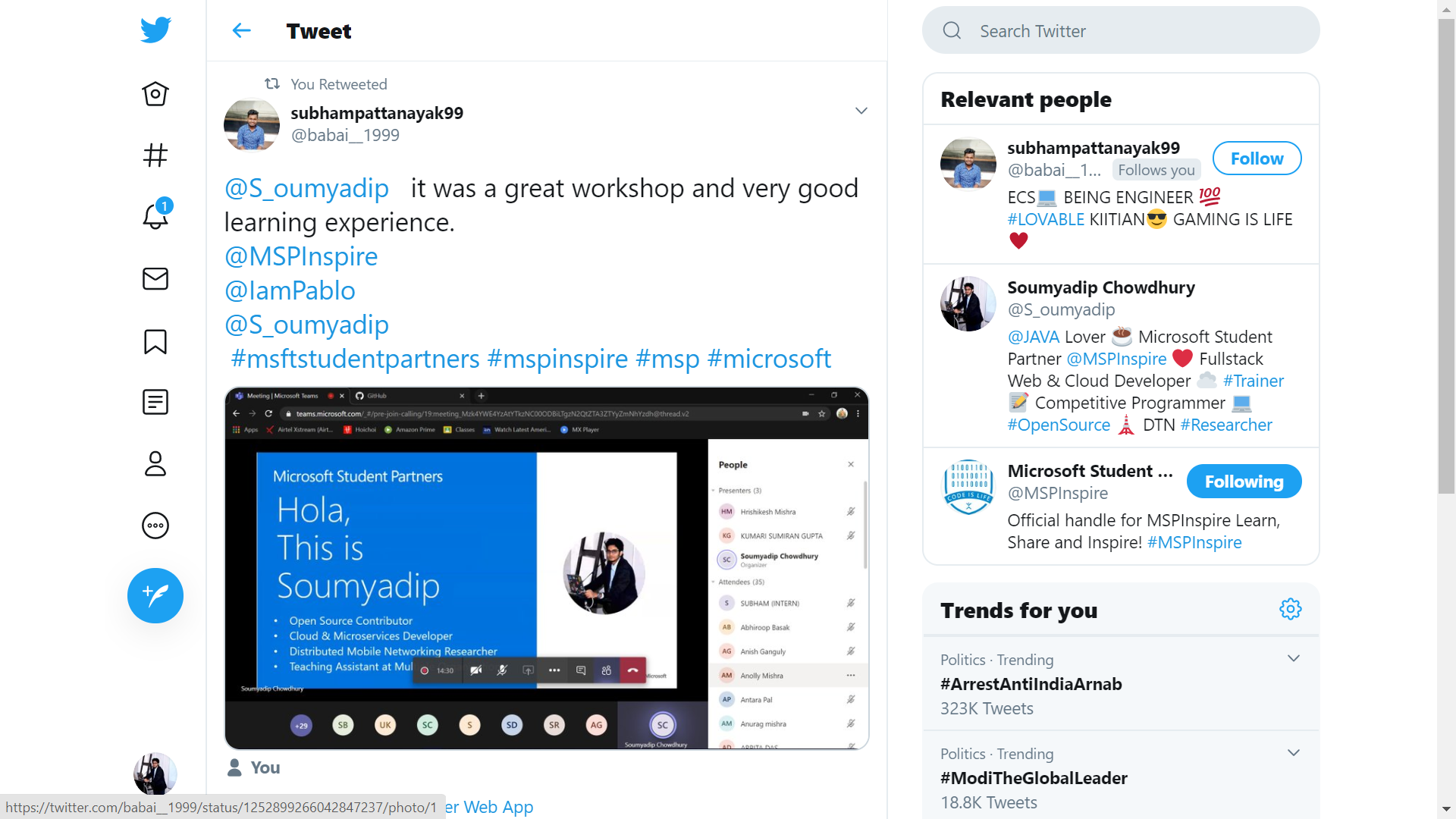Open Bookmarks icon in sidebar
The height and width of the screenshot is (819, 1456).
(155, 341)
